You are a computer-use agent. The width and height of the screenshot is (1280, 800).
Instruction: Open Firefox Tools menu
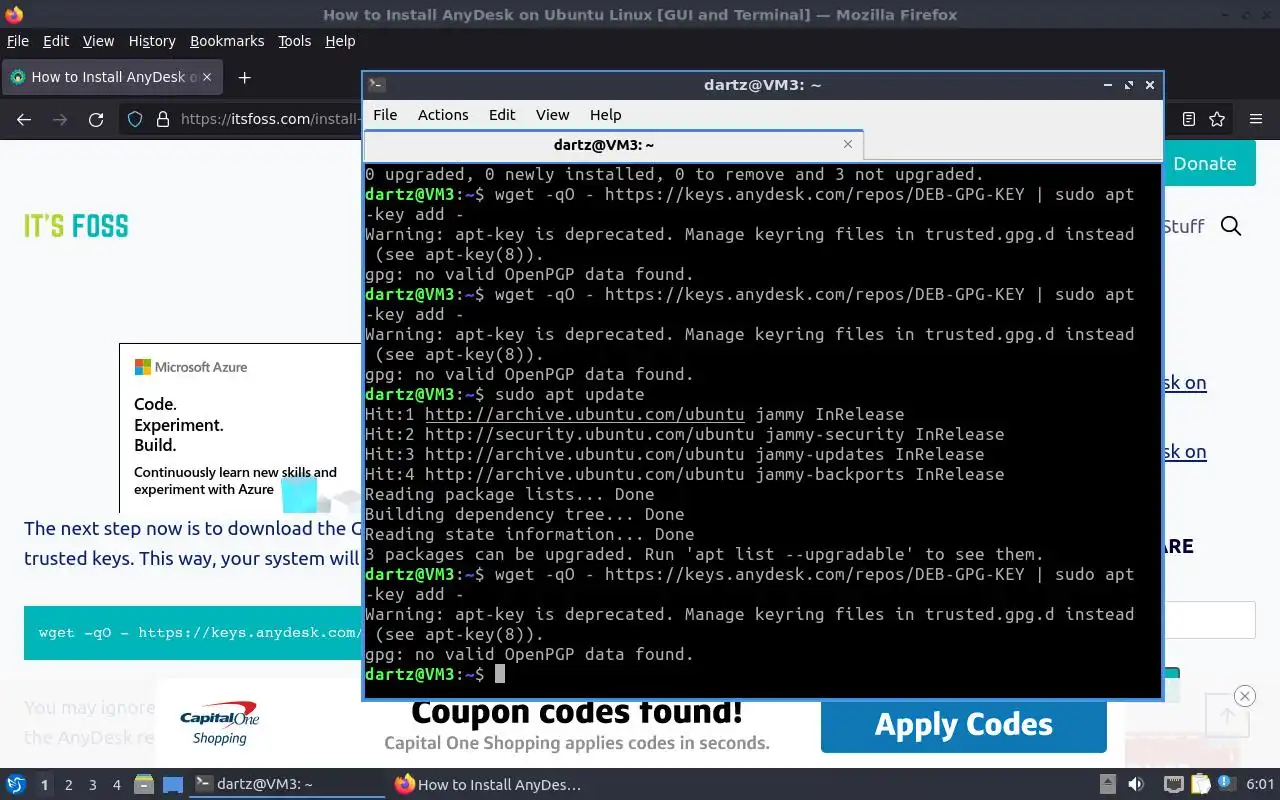pos(295,41)
